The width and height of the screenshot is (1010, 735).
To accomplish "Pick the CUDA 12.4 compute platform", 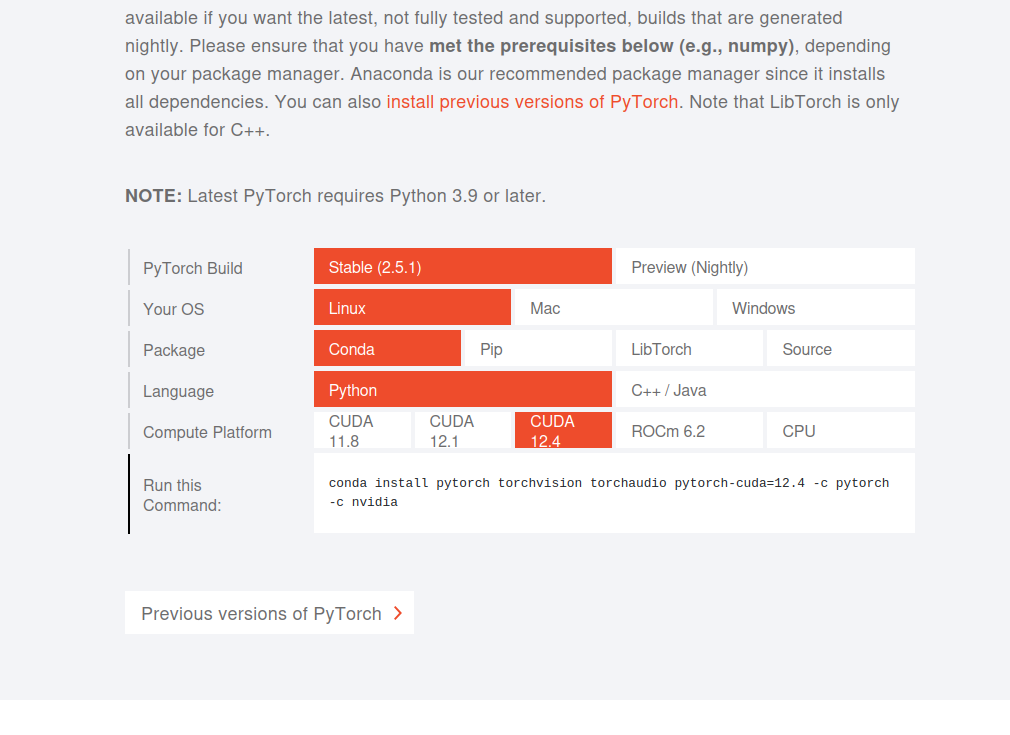I will tap(564, 430).
